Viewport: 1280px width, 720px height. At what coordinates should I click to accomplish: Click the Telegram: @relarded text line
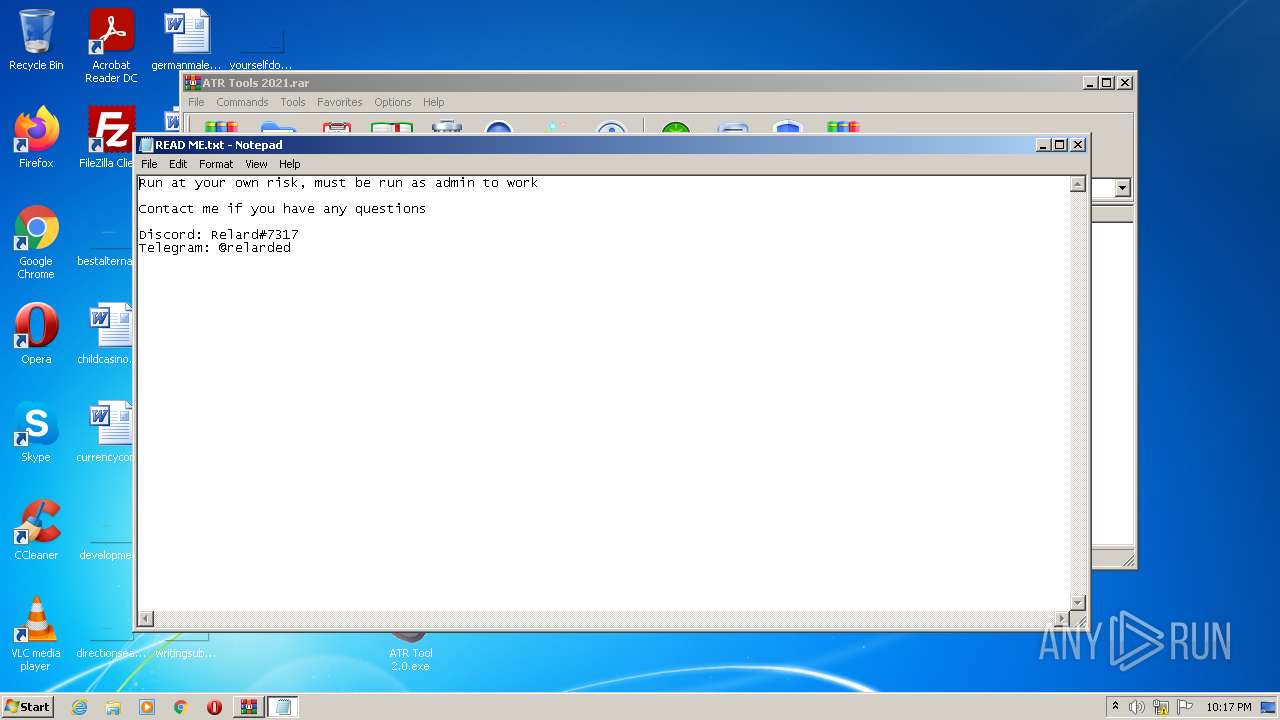coord(214,248)
